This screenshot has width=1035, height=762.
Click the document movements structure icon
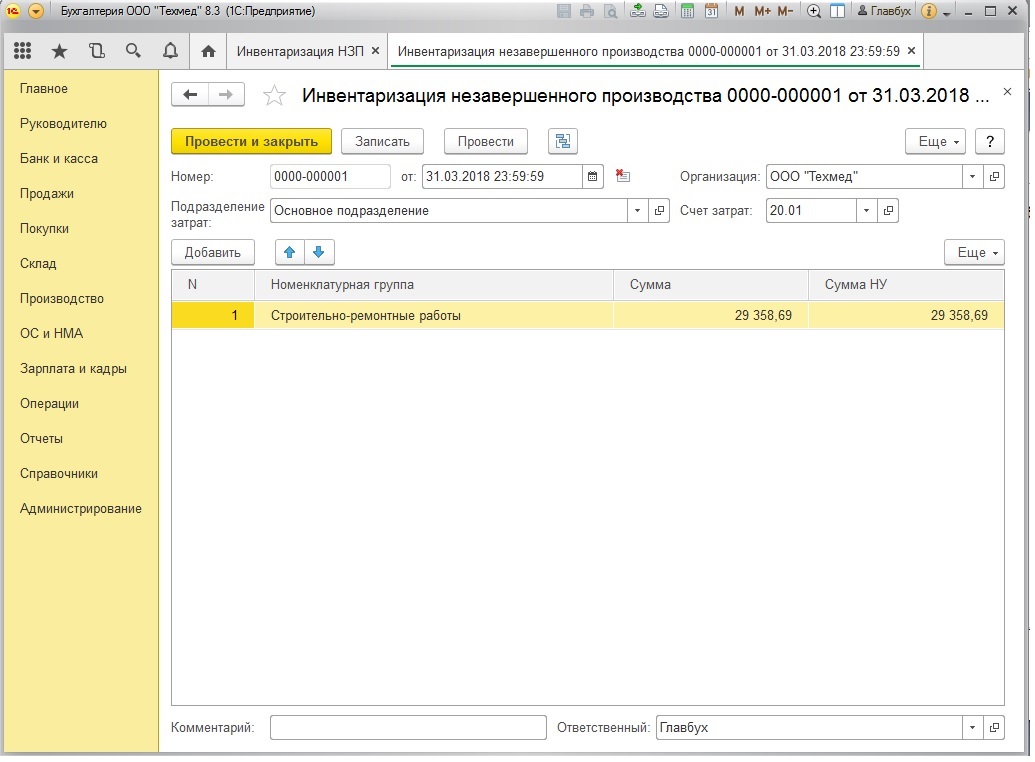click(x=563, y=142)
